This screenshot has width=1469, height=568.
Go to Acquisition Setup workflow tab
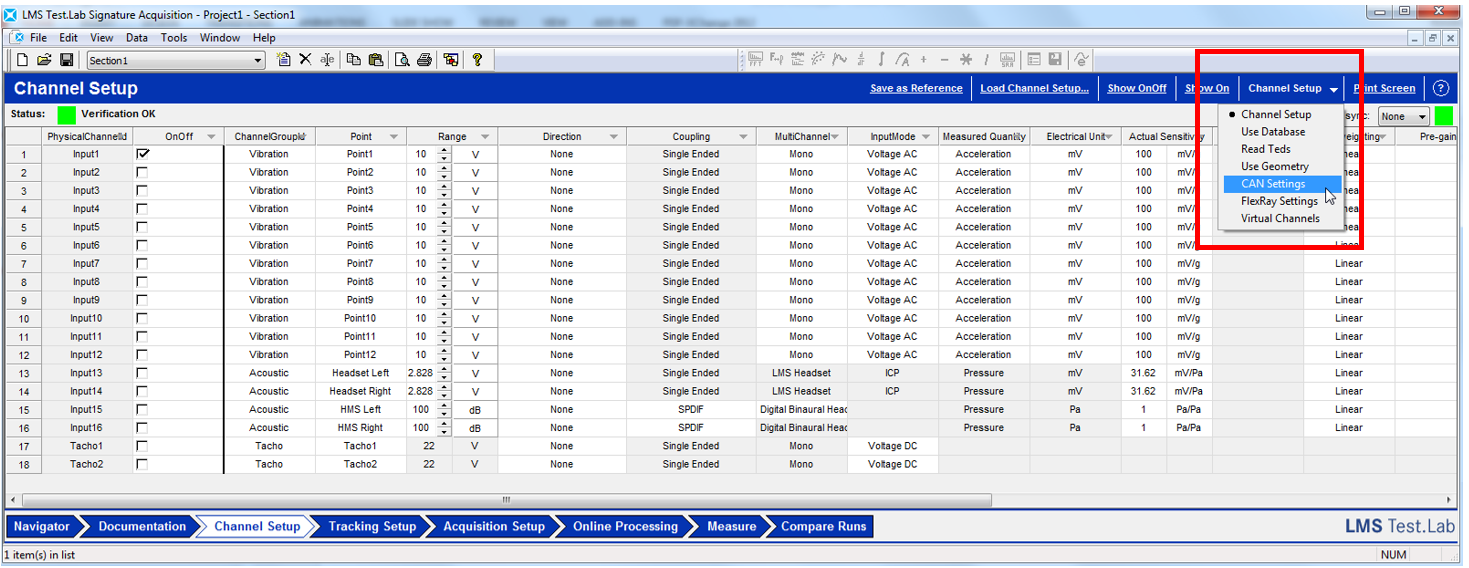click(494, 527)
